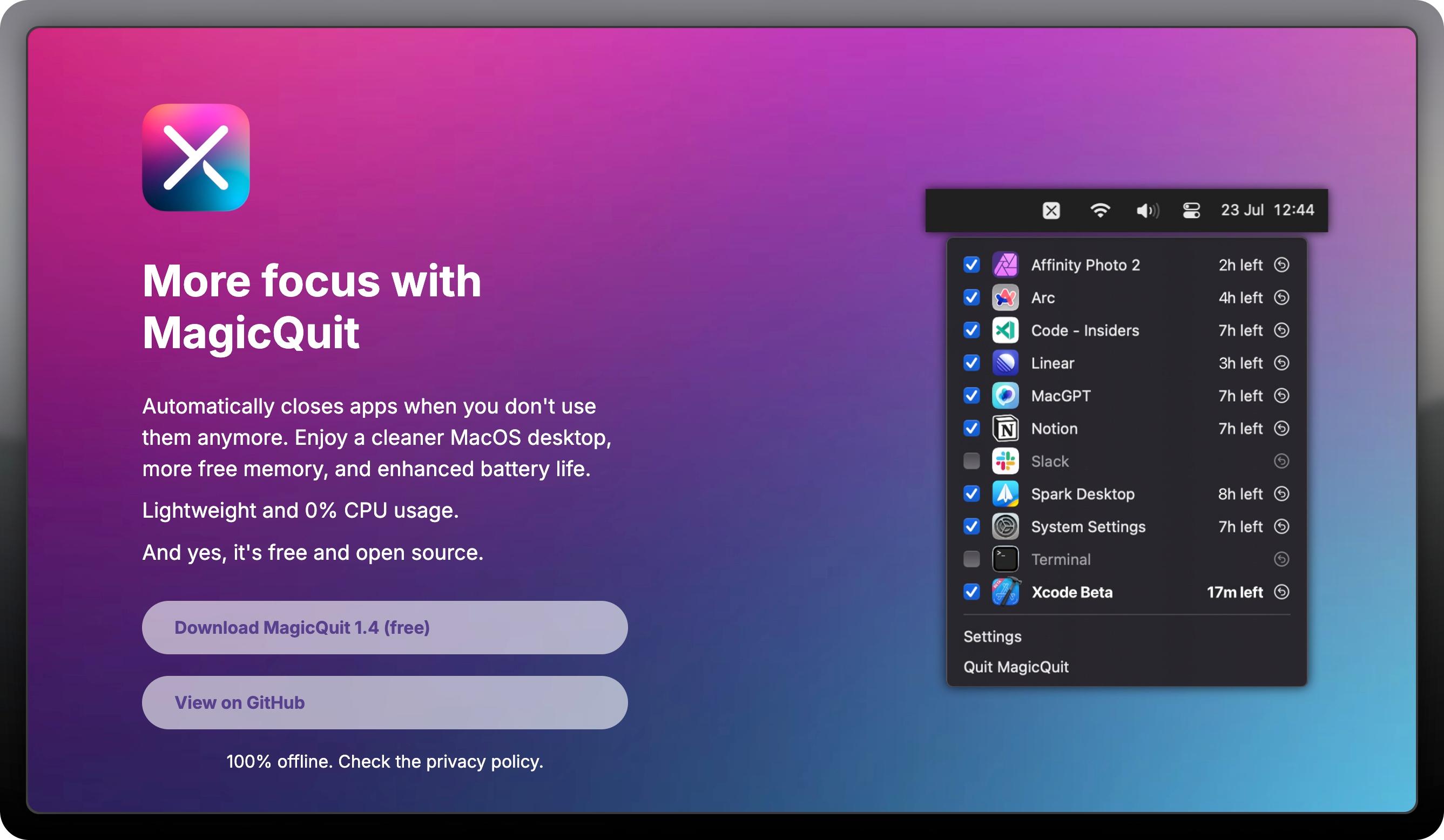Uncheck the Spark Desktop checkbox
The image size is (1444, 840).
[x=971, y=494]
